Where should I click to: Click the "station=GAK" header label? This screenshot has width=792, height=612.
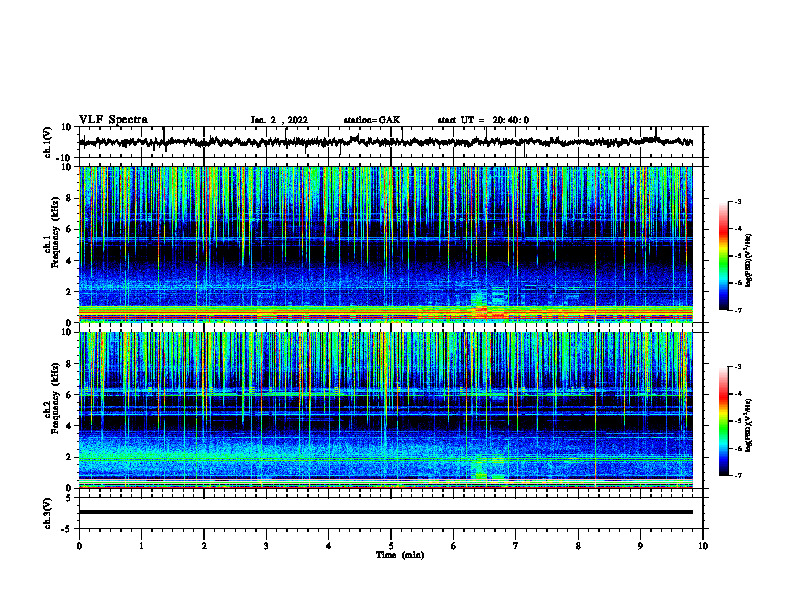tap(372, 120)
